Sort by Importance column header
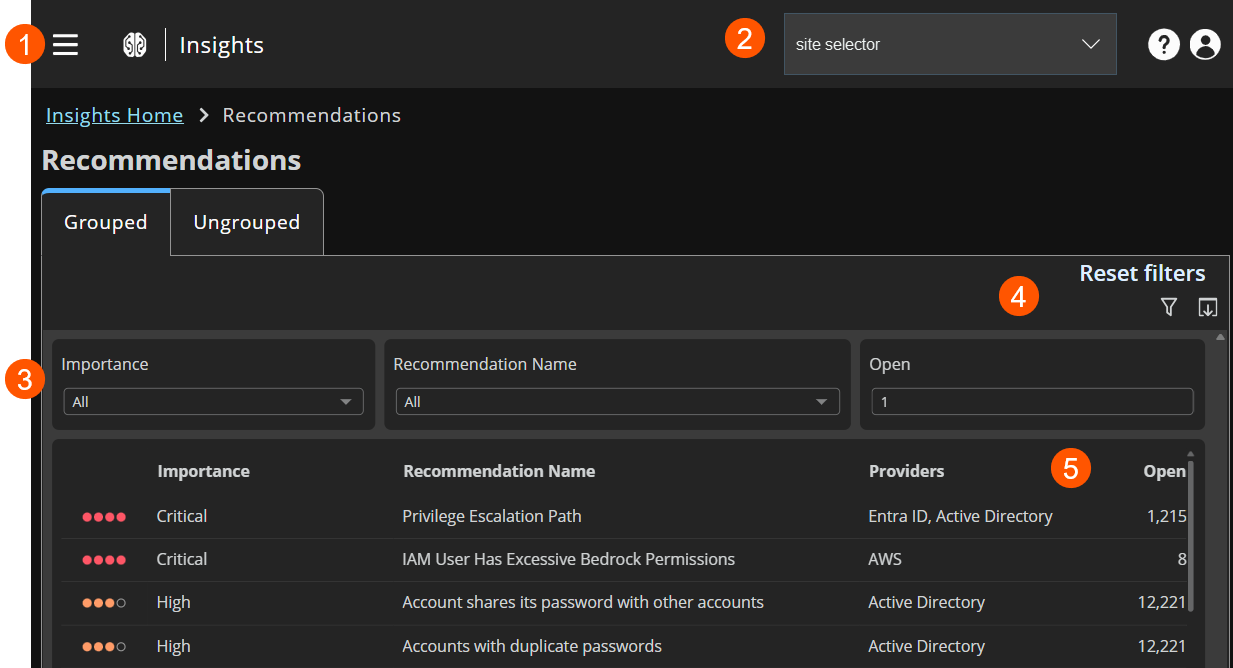The height and width of the screenshot is (668, 1233). coord(203,471)
